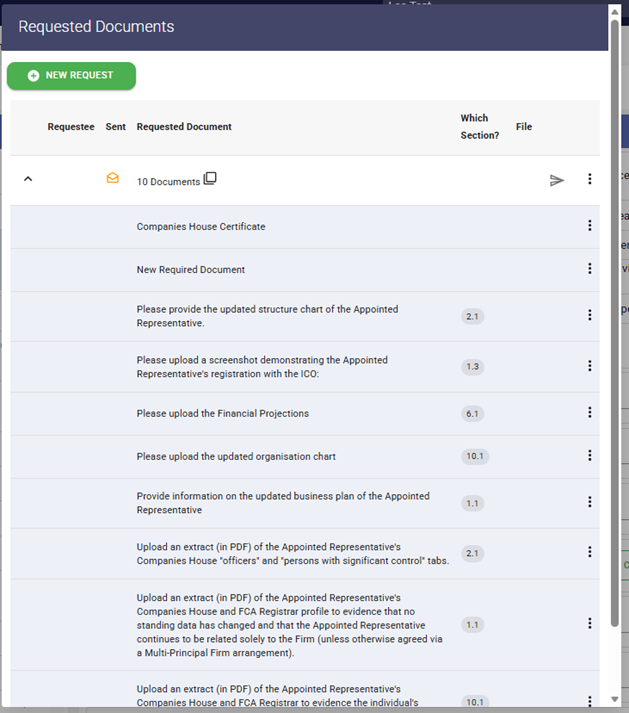Open options menu for ICO registration screenshot request
629x713 pixels.
point(590,366)
